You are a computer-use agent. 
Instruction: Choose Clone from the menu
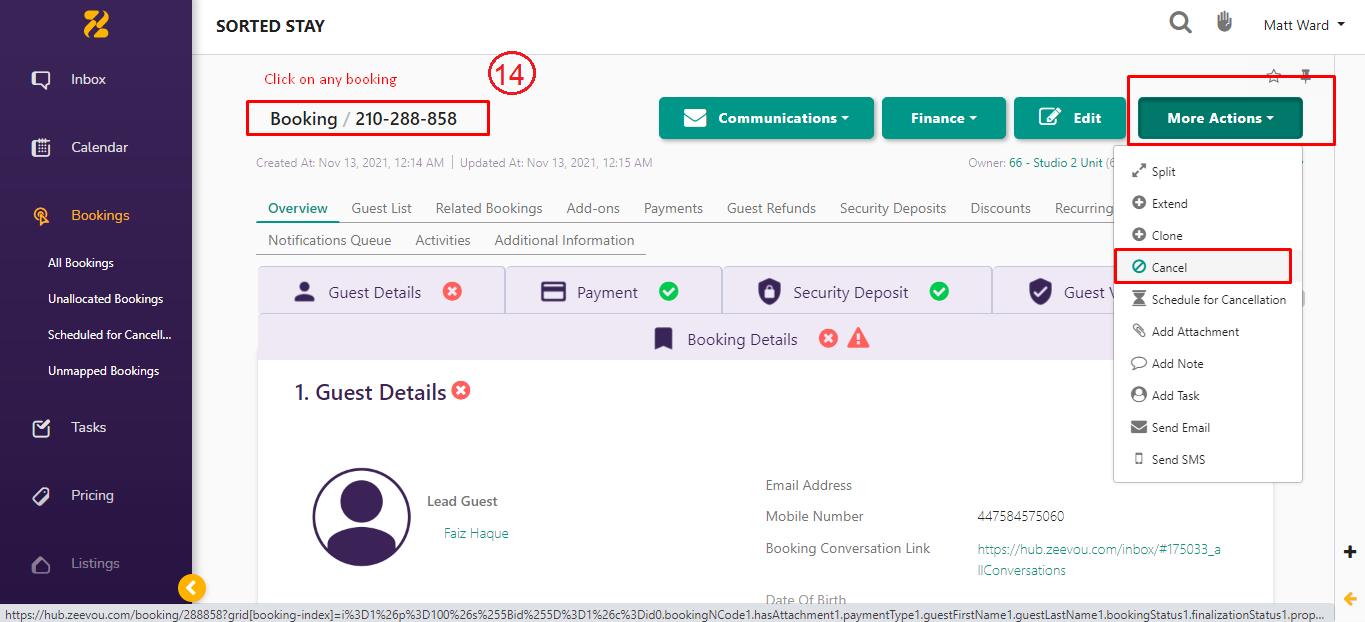pos(1208,236)
